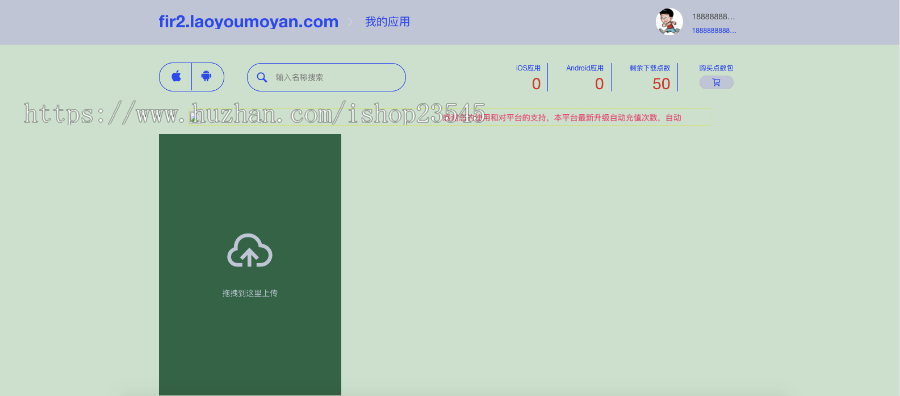
Task: Click the dark green upload drop zone
Action: [250, 265]
